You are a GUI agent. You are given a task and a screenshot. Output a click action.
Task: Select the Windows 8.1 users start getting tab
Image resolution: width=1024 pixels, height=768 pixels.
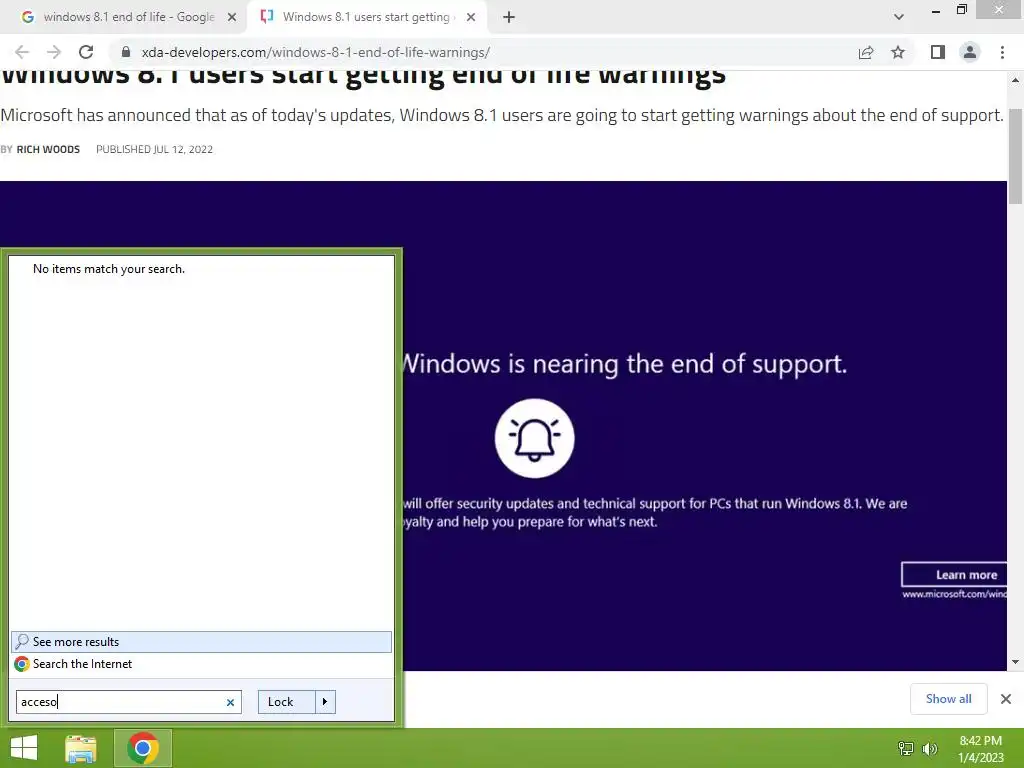click(x=366, y=17)
